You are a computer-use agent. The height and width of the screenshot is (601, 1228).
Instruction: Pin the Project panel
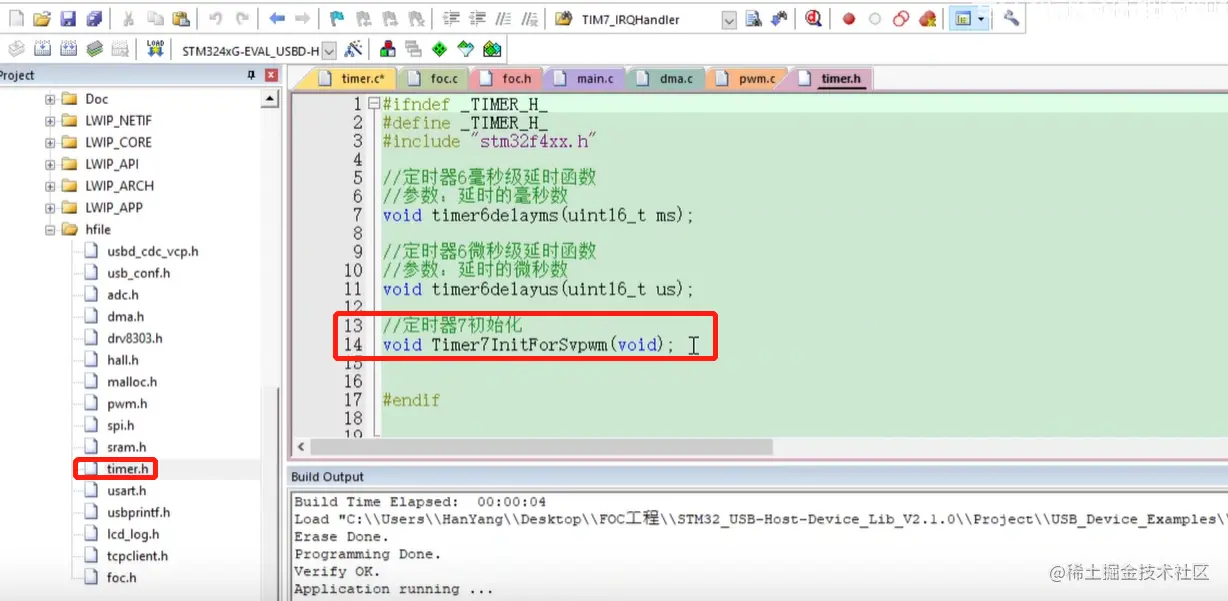(x=251, y=75)
